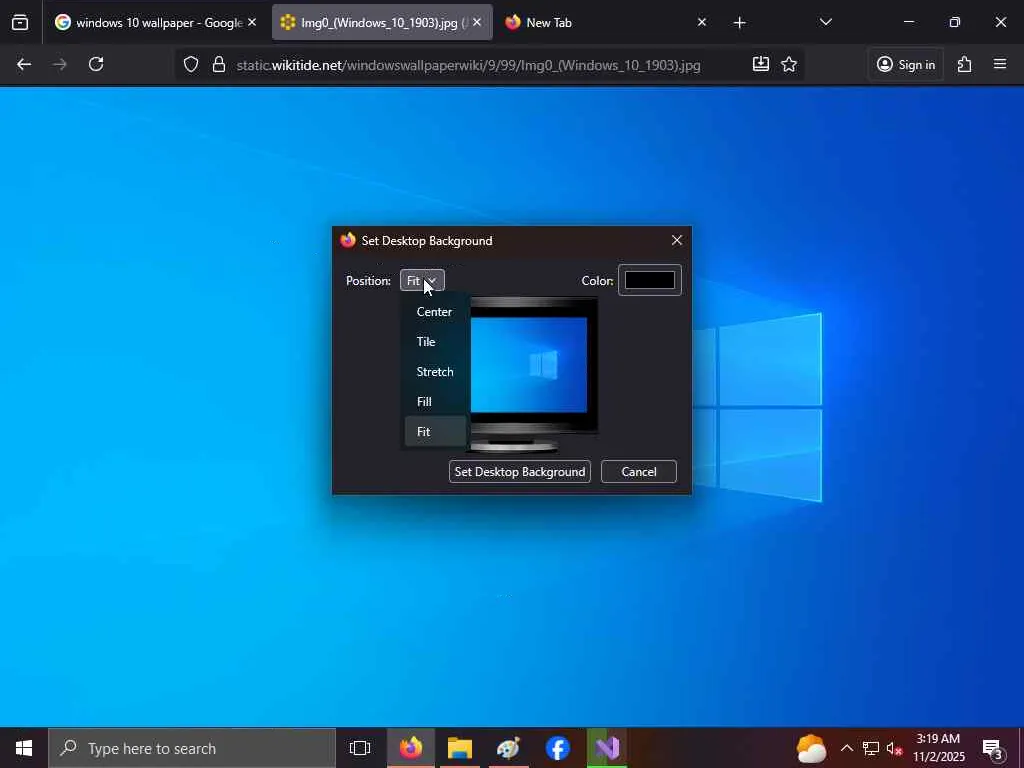Screen dimensions: 1024x768
Task: Show hidden system tray icons
Action: 846,748
